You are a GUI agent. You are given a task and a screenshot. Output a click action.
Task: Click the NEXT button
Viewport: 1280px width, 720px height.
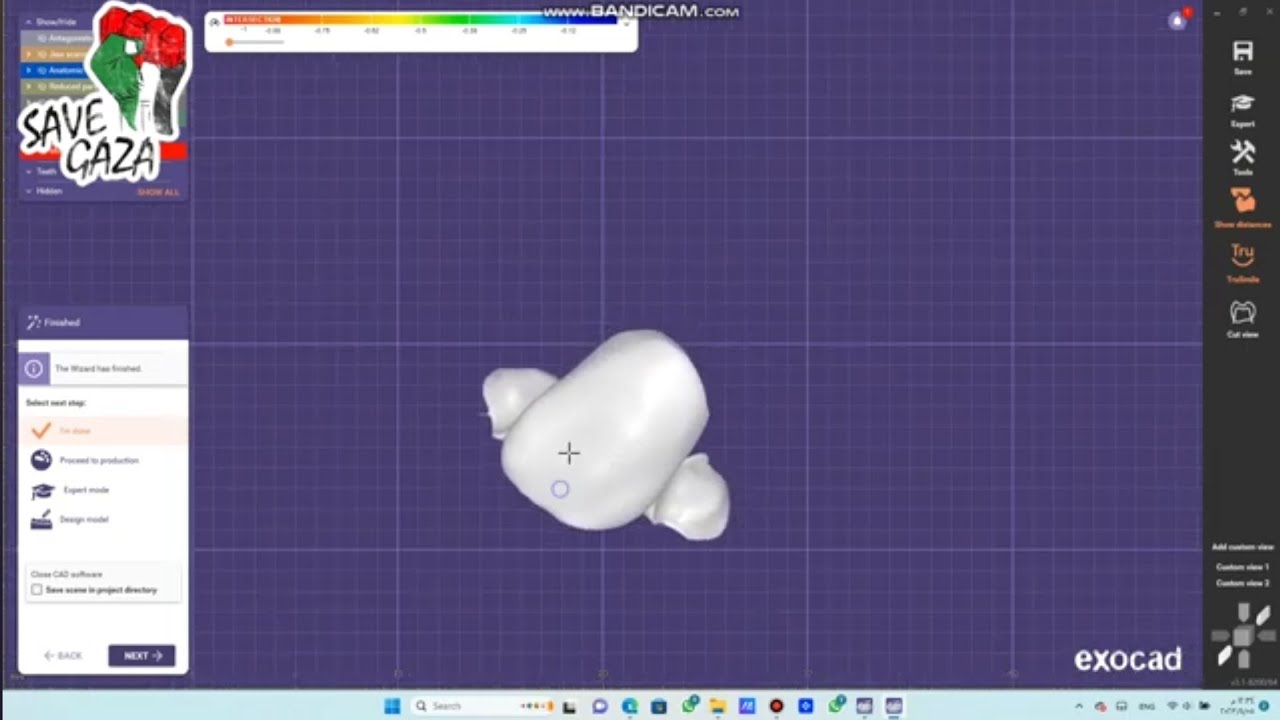[x=142, y=656]
